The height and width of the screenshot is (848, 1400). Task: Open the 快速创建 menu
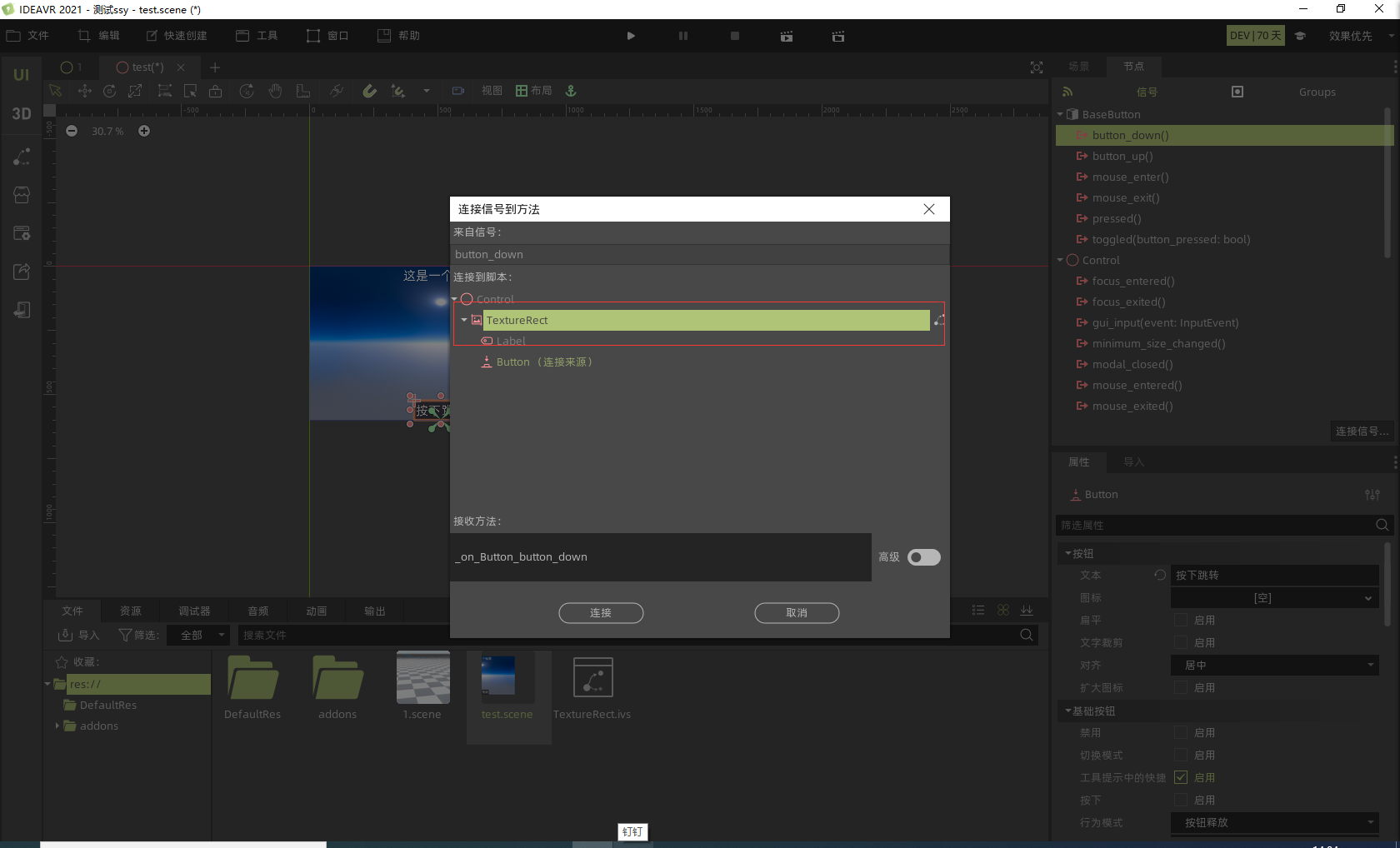[176, 36]
